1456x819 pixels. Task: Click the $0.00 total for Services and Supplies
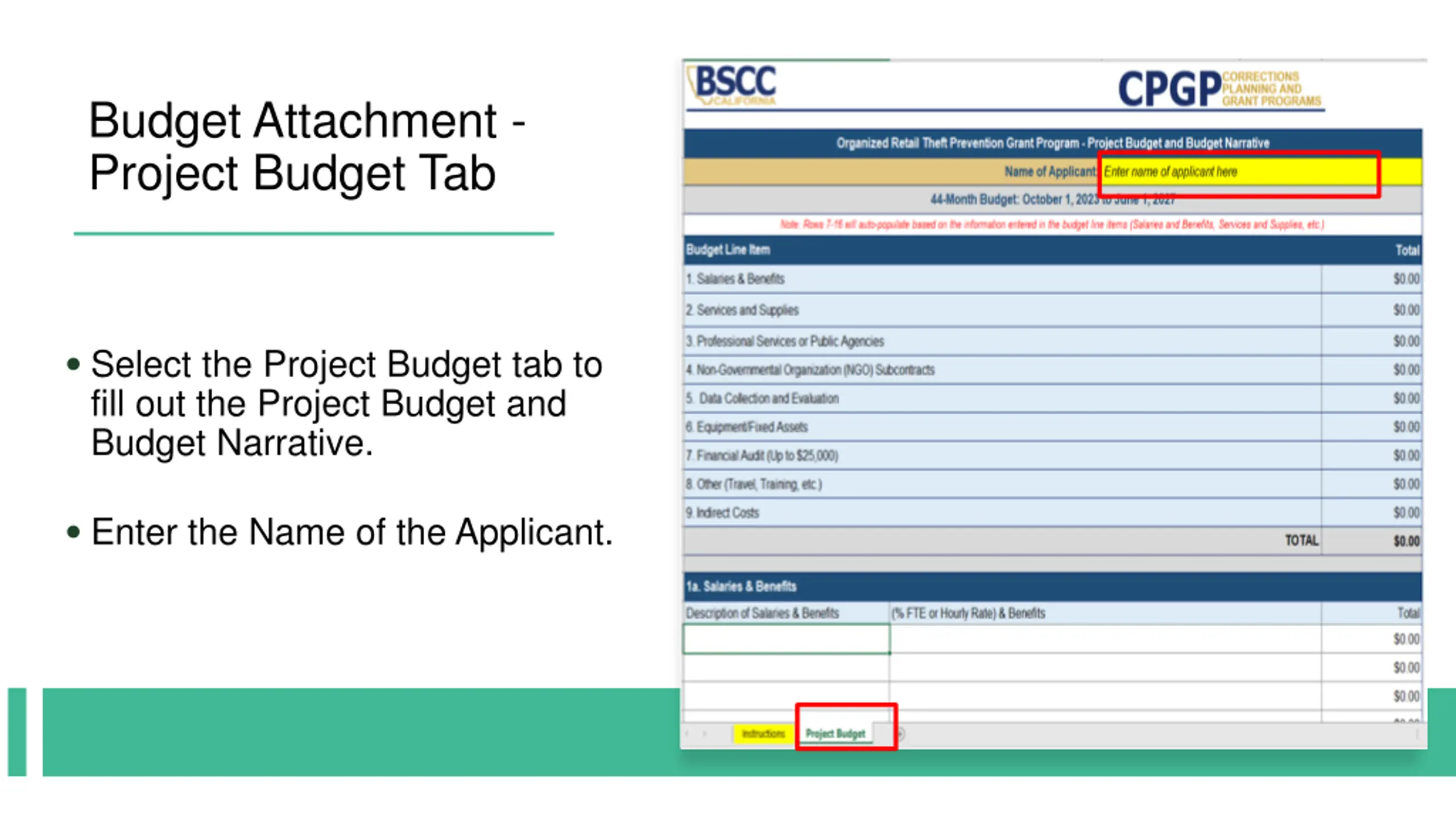(x=1372, y=310)
